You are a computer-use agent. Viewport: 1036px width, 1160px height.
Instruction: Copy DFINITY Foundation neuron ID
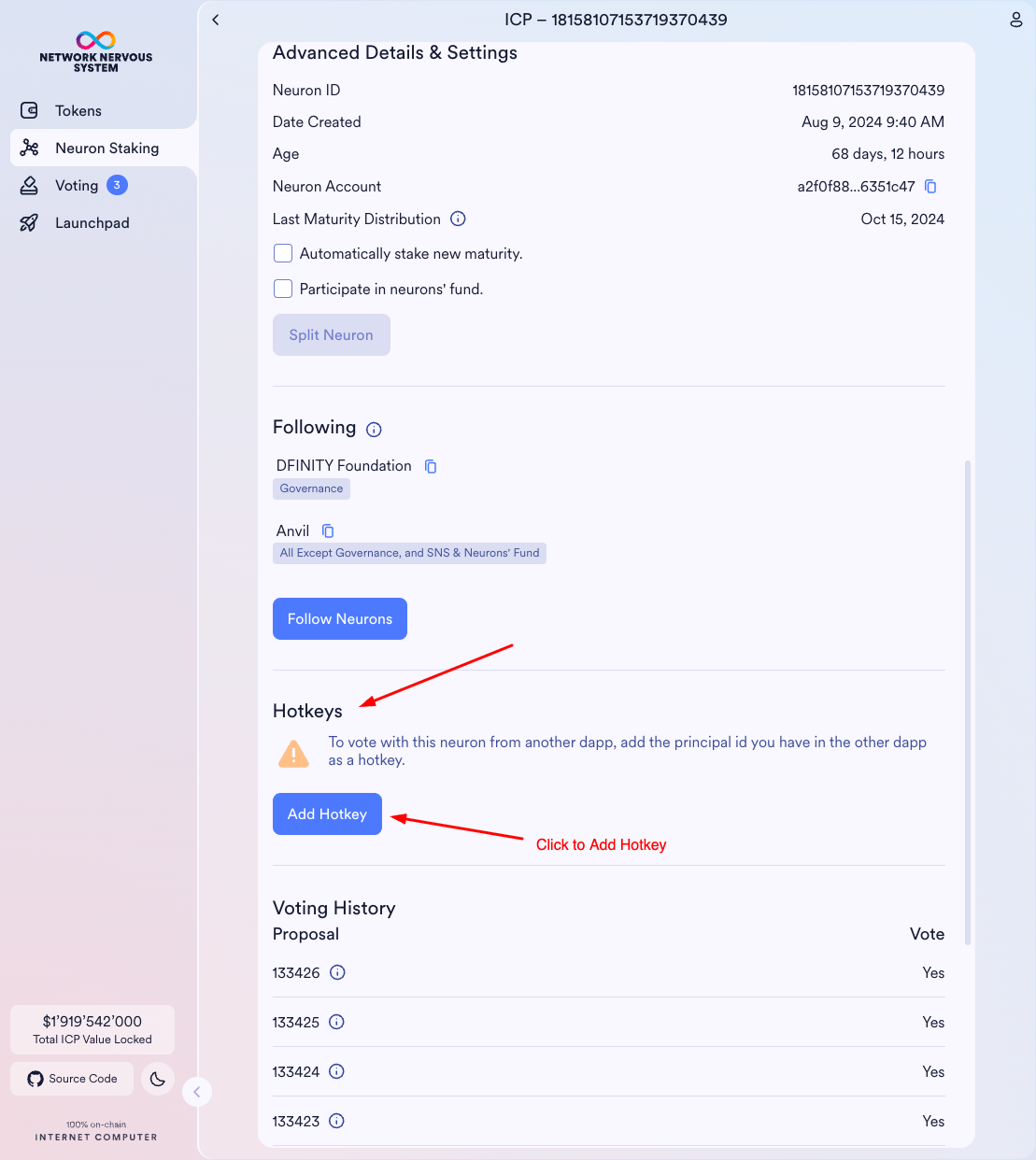431,466
